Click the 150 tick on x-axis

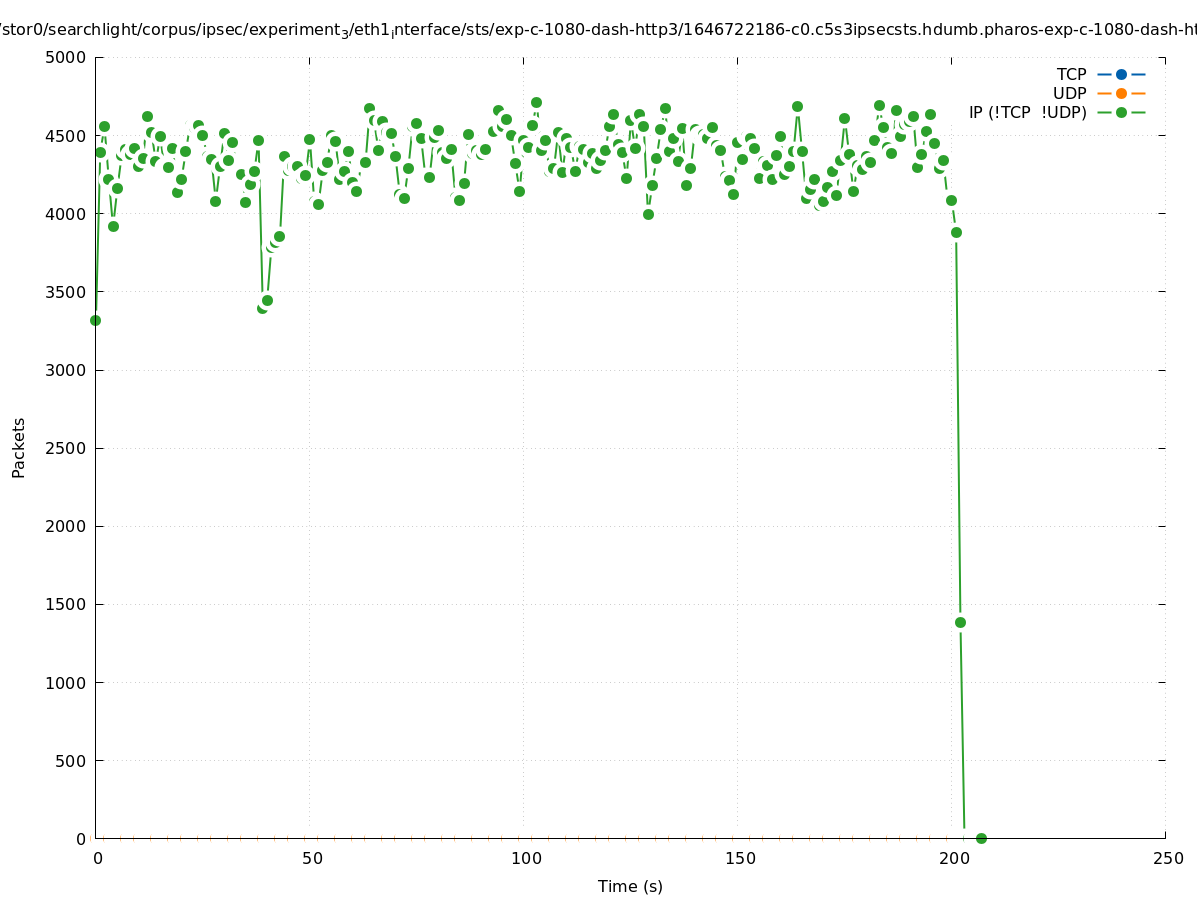click(x=739, y=858)
